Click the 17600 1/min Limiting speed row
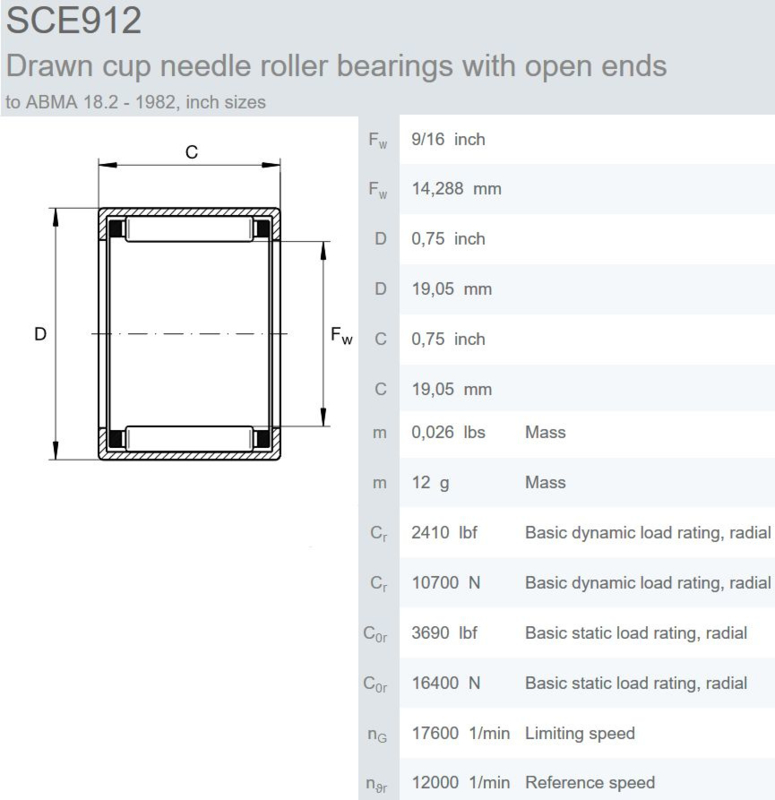This screenshot has height=800, width=775. click(x=566, y=733)
